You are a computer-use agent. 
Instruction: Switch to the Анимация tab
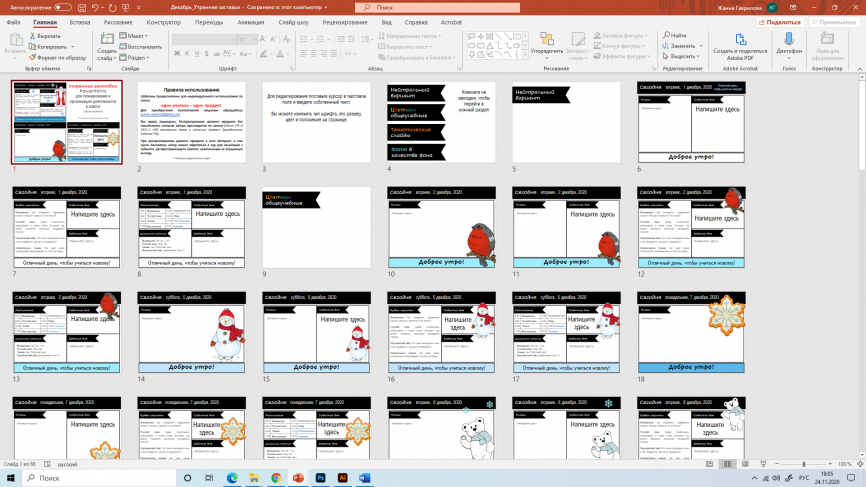[252, 20]
